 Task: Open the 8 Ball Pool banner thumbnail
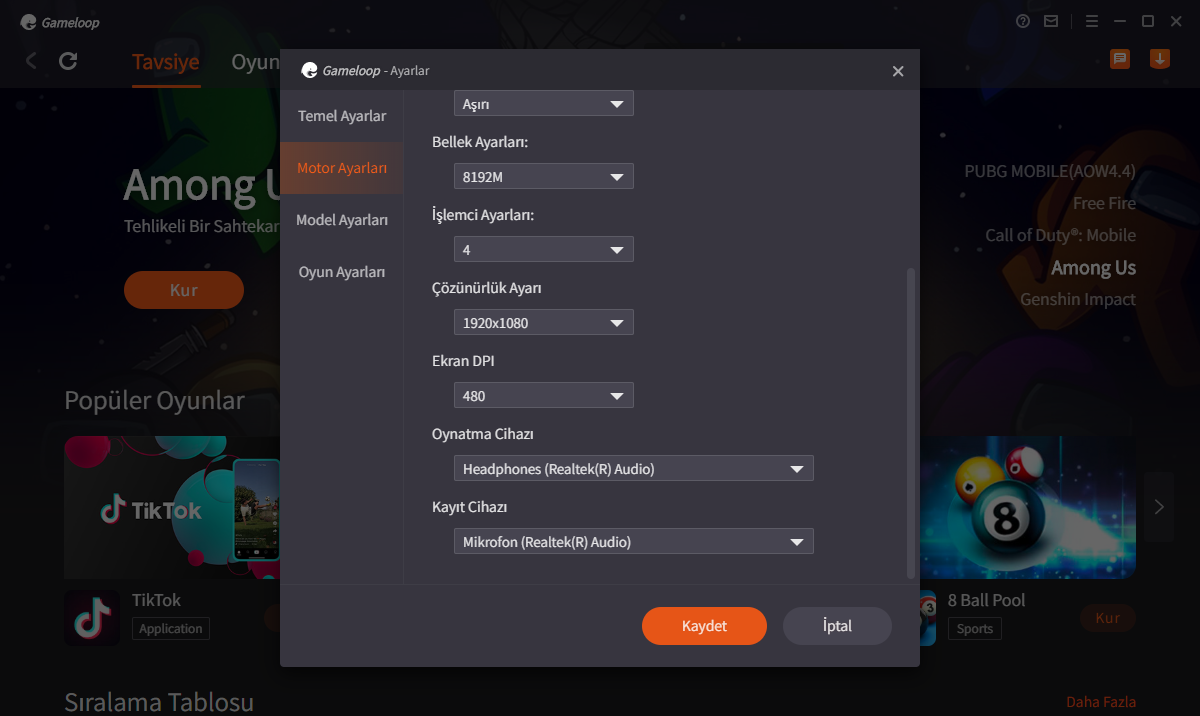click(1028, 507)
